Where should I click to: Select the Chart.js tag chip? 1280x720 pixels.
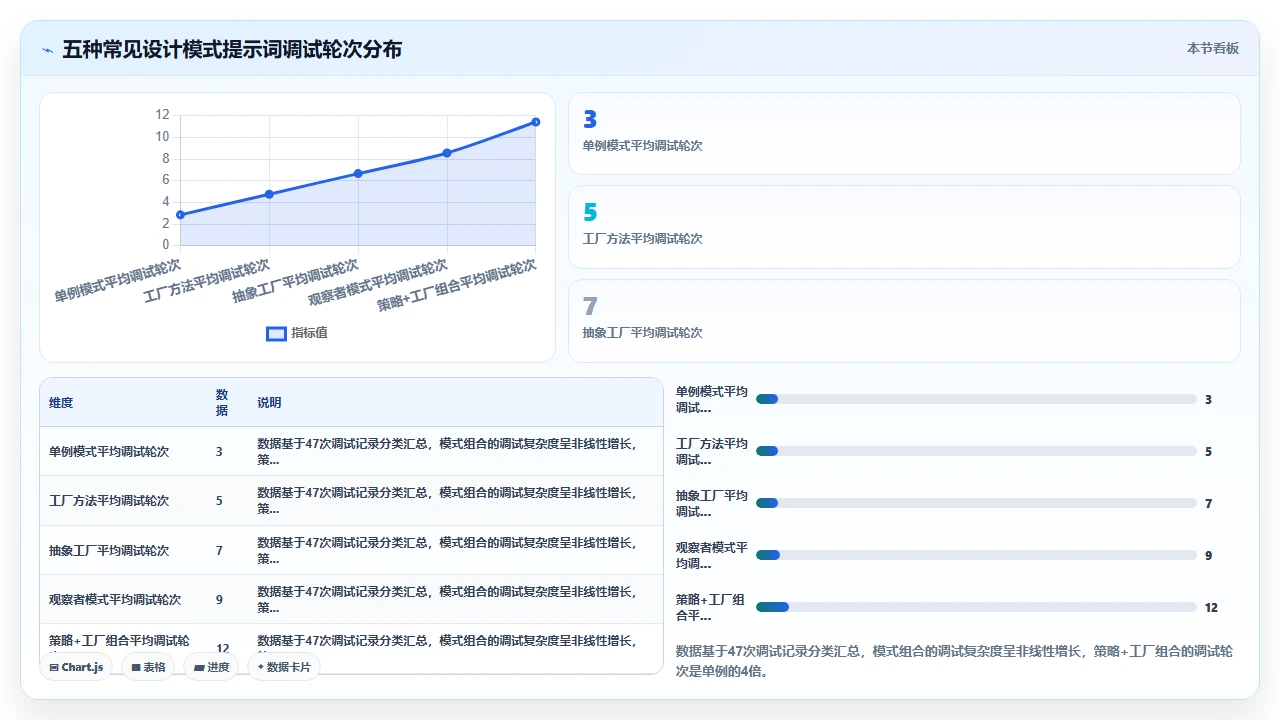pos(76,667)
